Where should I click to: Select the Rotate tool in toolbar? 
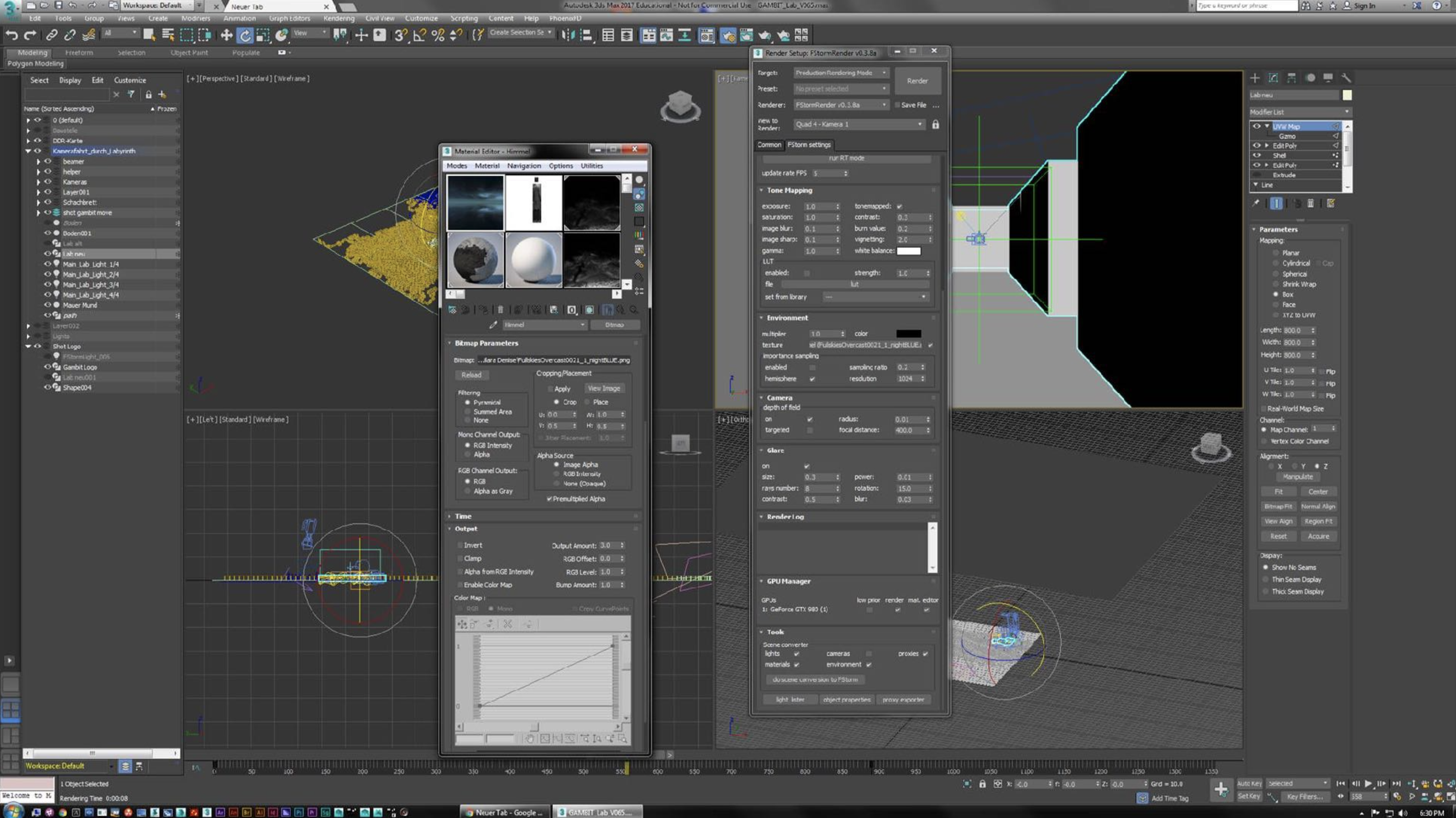(x=245, y=36)
